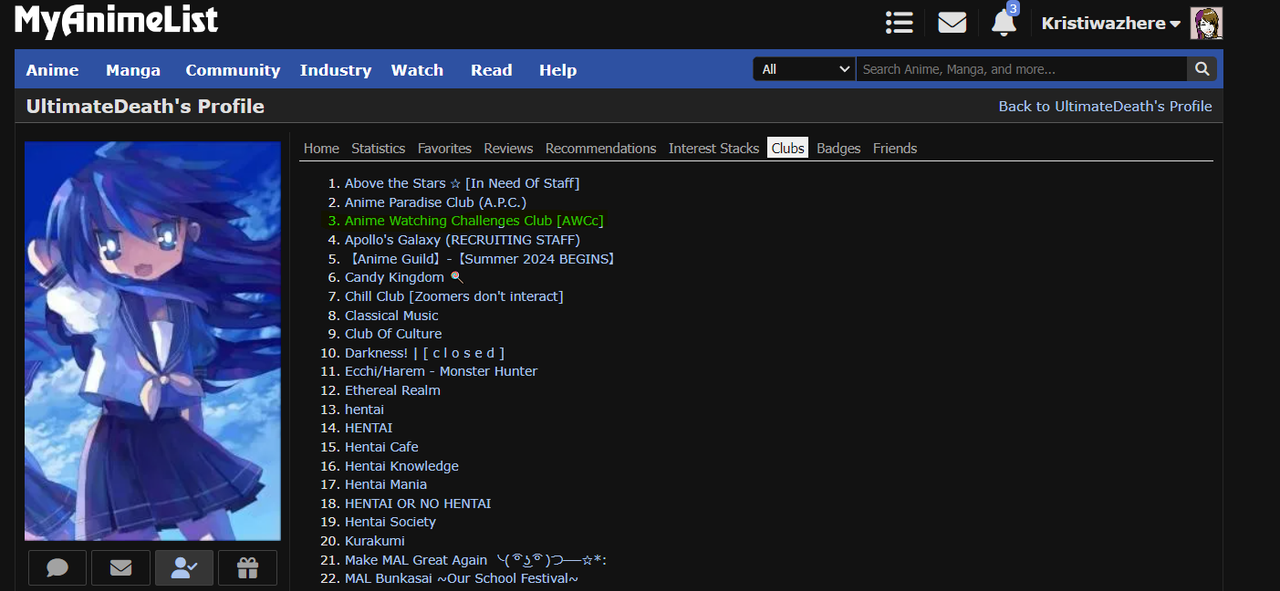The height and width of the screenshot is (591, 1280).
Task: Click Back to UltimateDeath's Profile link
Action: [1105, 106]
